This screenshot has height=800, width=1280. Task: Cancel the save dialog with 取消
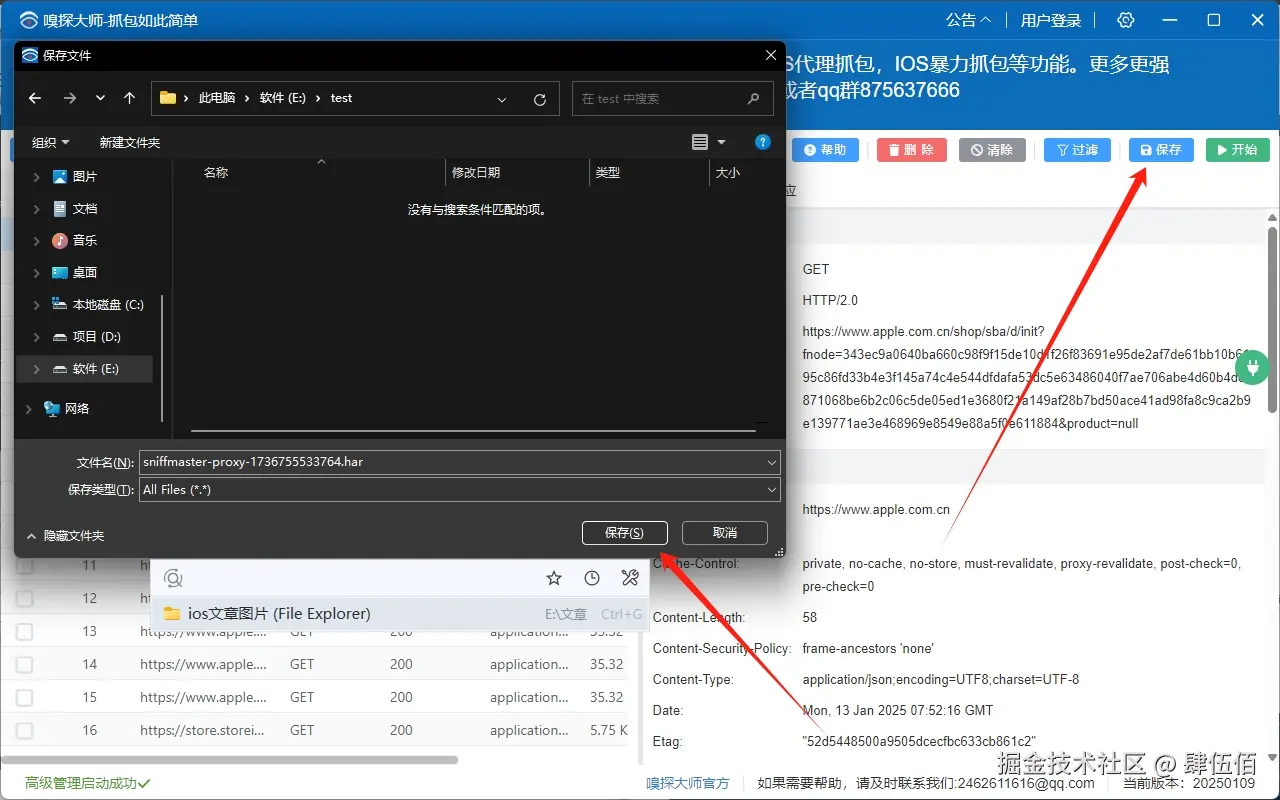pos(725,533)
